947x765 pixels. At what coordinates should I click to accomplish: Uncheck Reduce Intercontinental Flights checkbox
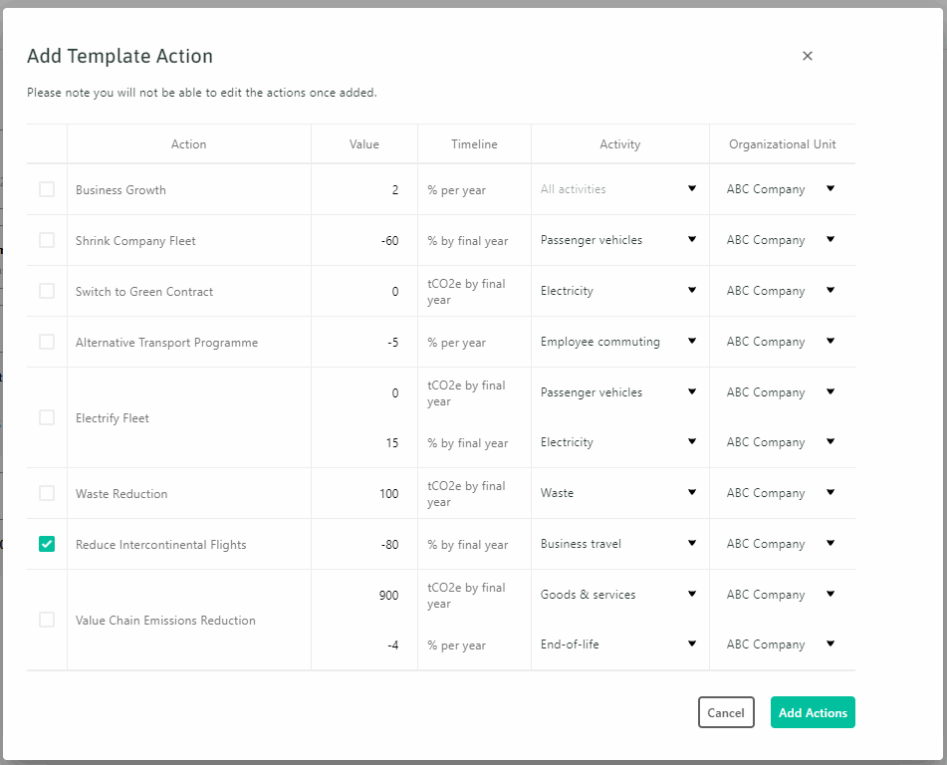coord(47,544)
